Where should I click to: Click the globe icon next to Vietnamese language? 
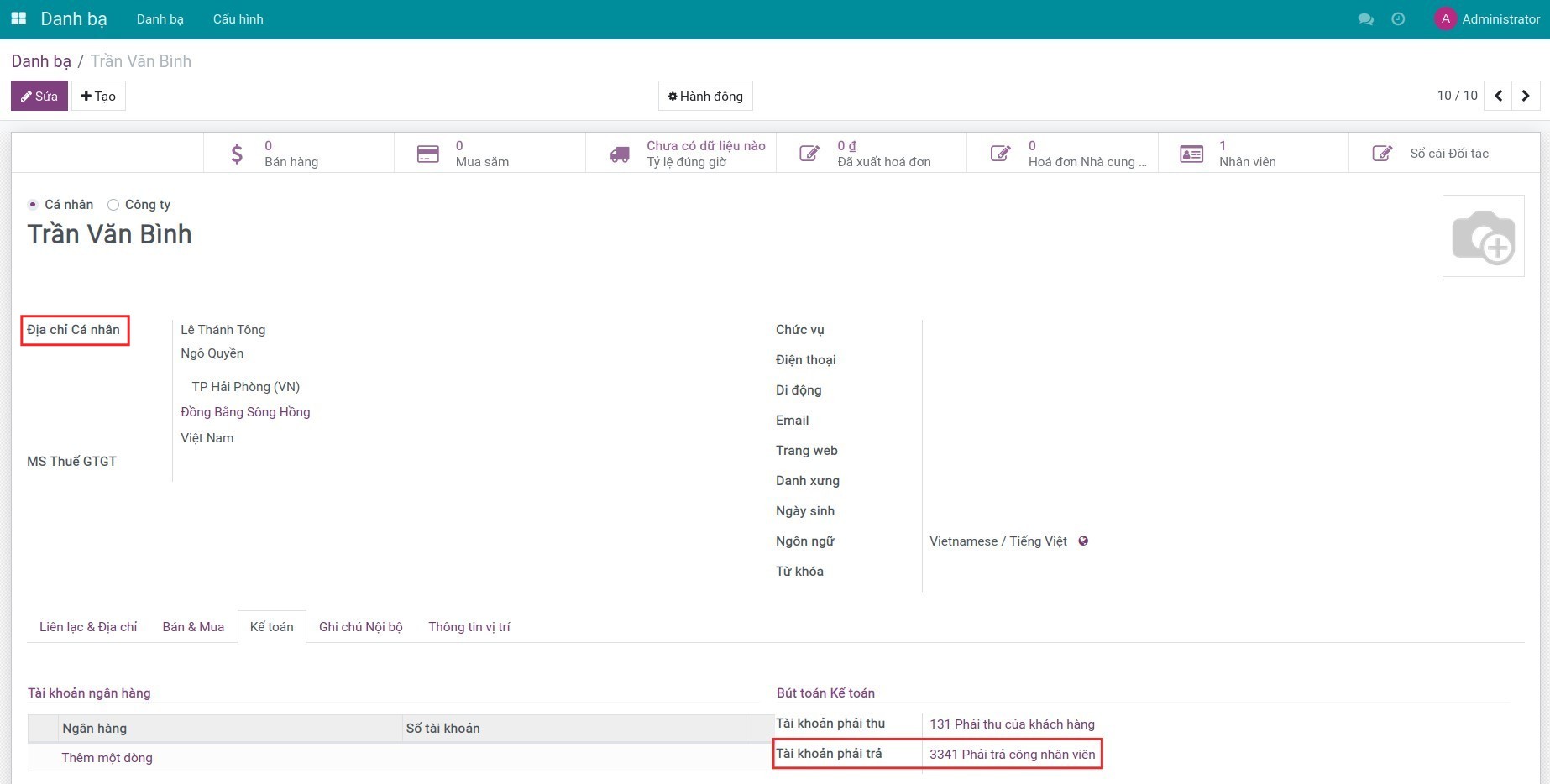[x=1083, y=541]
